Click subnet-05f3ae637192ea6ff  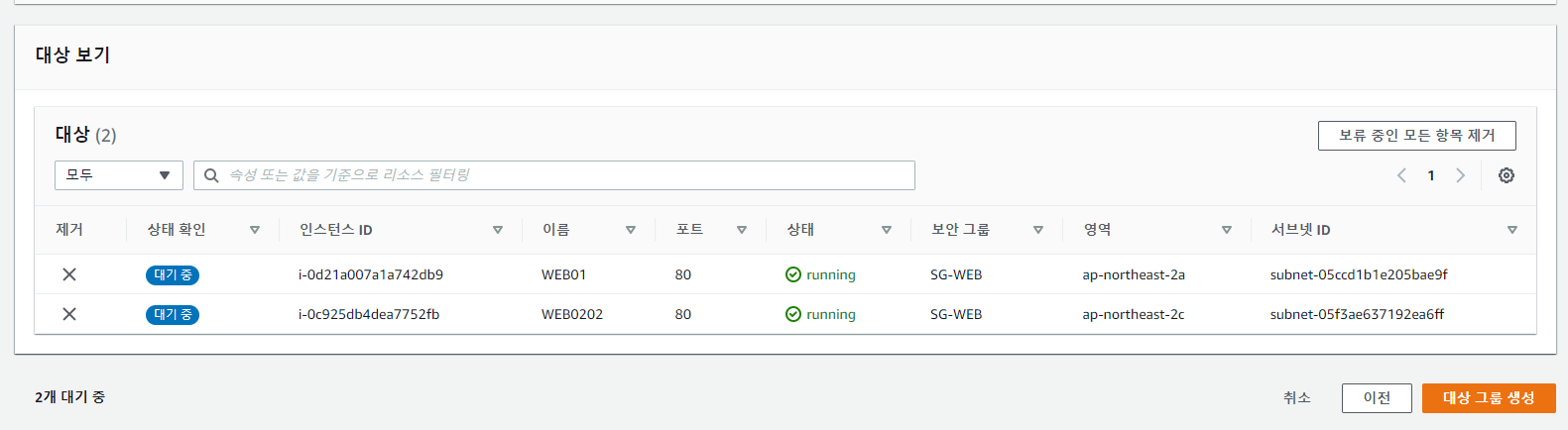[x=1357, y=314]
